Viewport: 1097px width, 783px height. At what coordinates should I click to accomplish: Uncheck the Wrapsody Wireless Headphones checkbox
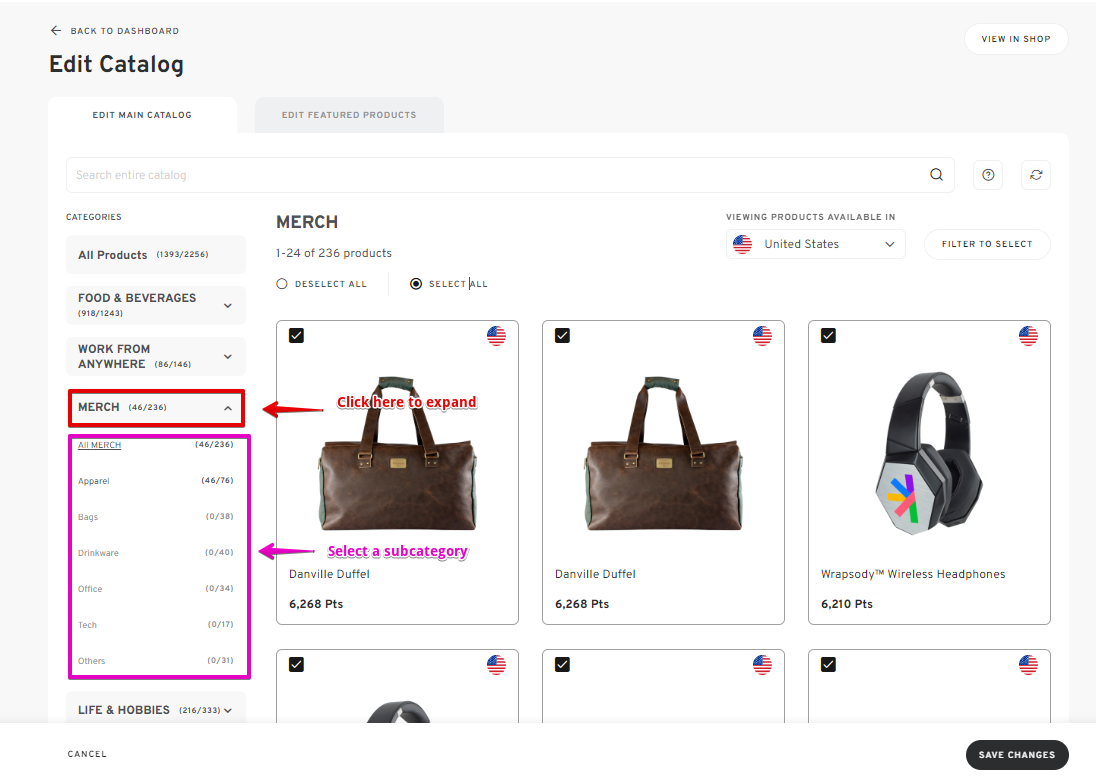click(x=828, y=336)
